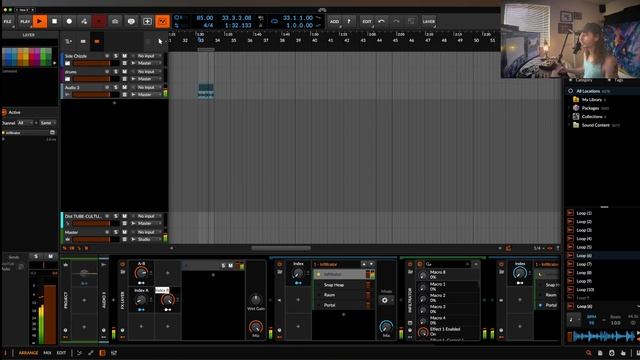Select Loop (1) in browser list
Image resolution: width=640 pixels, height=360 pixels.
click(x=602, y=213)
